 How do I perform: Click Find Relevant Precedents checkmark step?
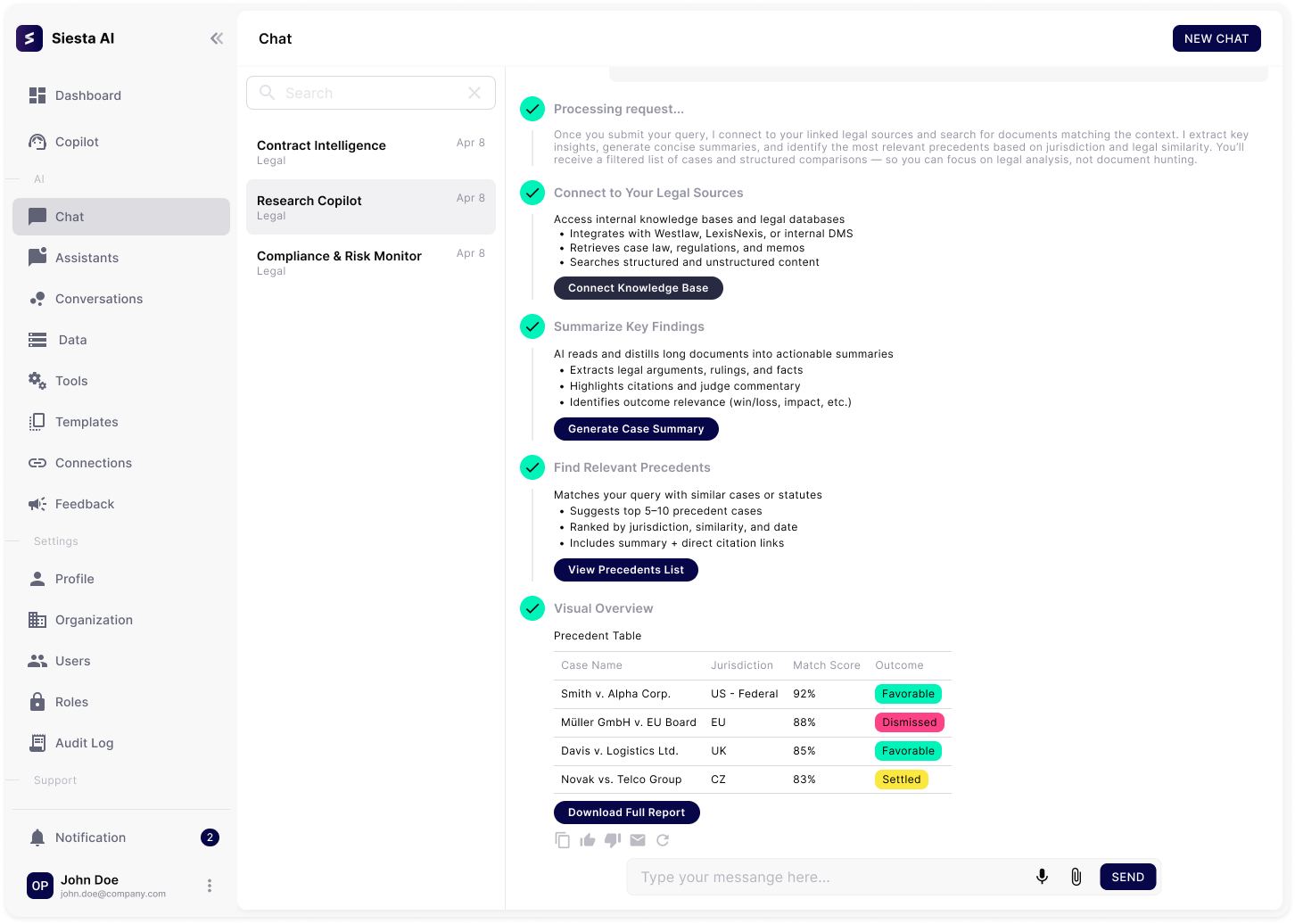coord(532,467)
